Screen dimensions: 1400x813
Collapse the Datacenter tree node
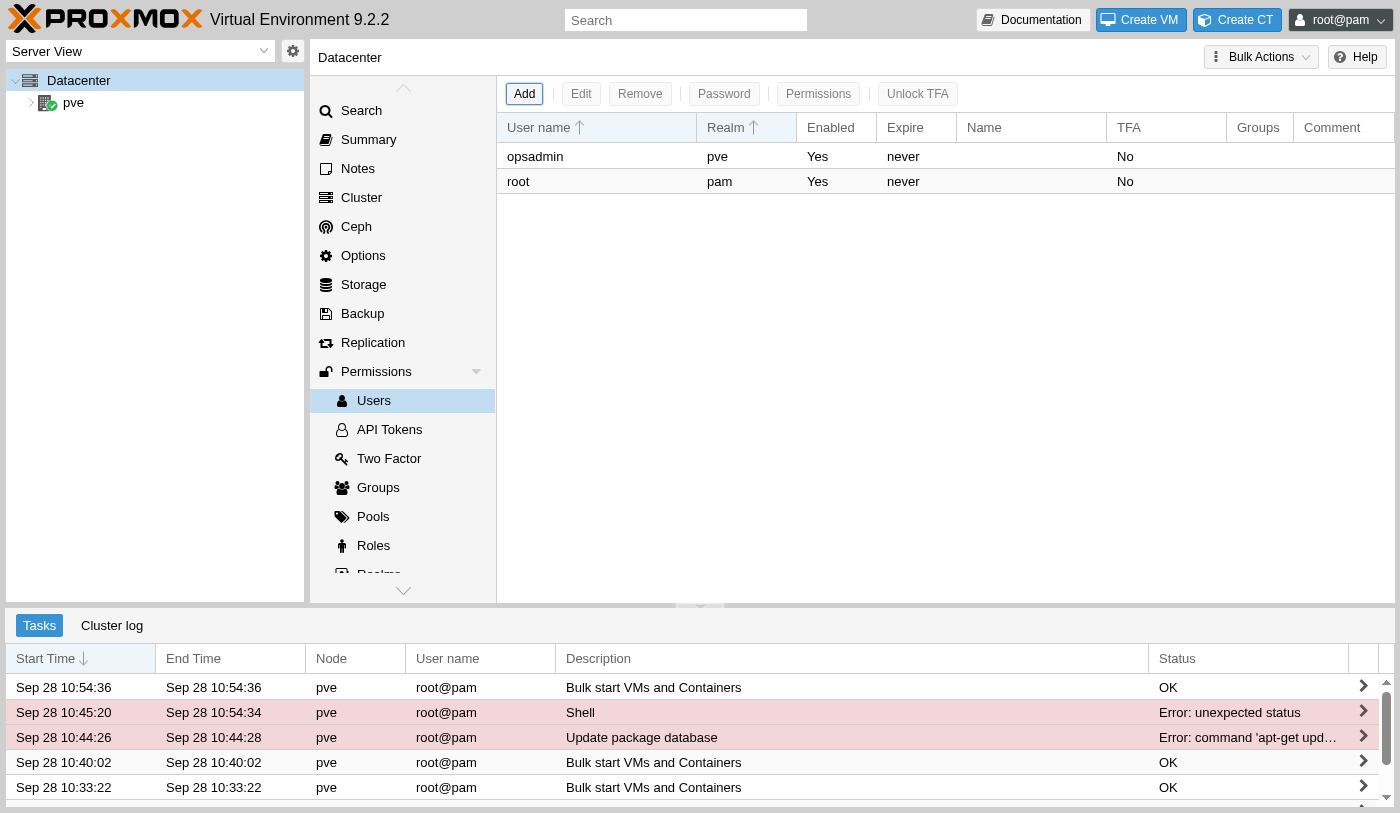[x=15, y=82]
